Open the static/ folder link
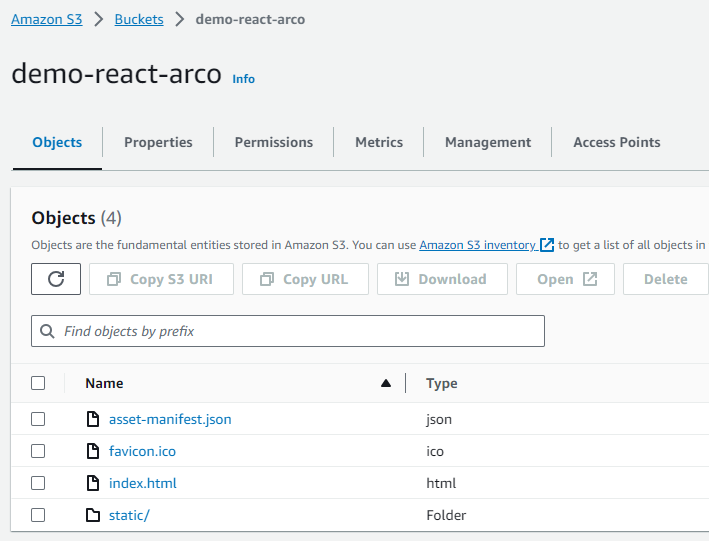 129,515
